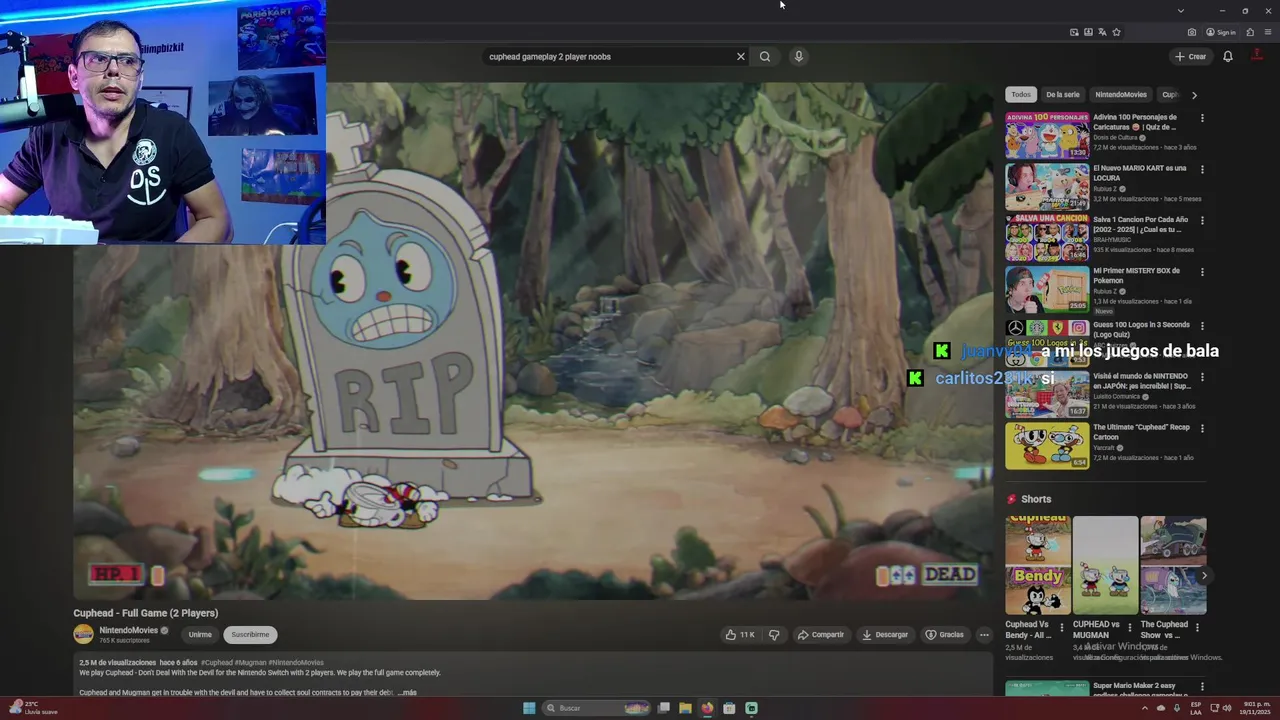
Task: Switch to Firefox on the taskbar
Action: 707,708
